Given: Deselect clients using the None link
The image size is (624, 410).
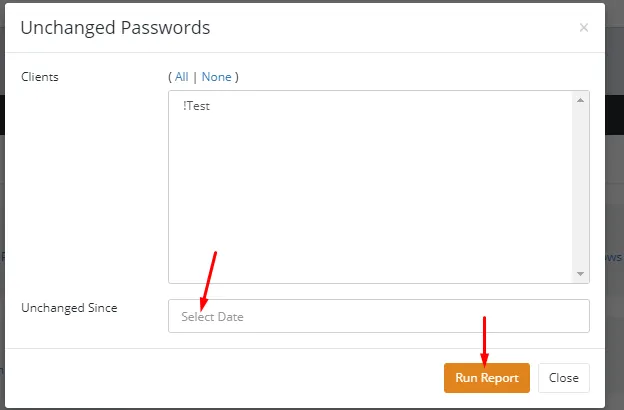Looking at the screenshot, I should [x=216, y=76].
